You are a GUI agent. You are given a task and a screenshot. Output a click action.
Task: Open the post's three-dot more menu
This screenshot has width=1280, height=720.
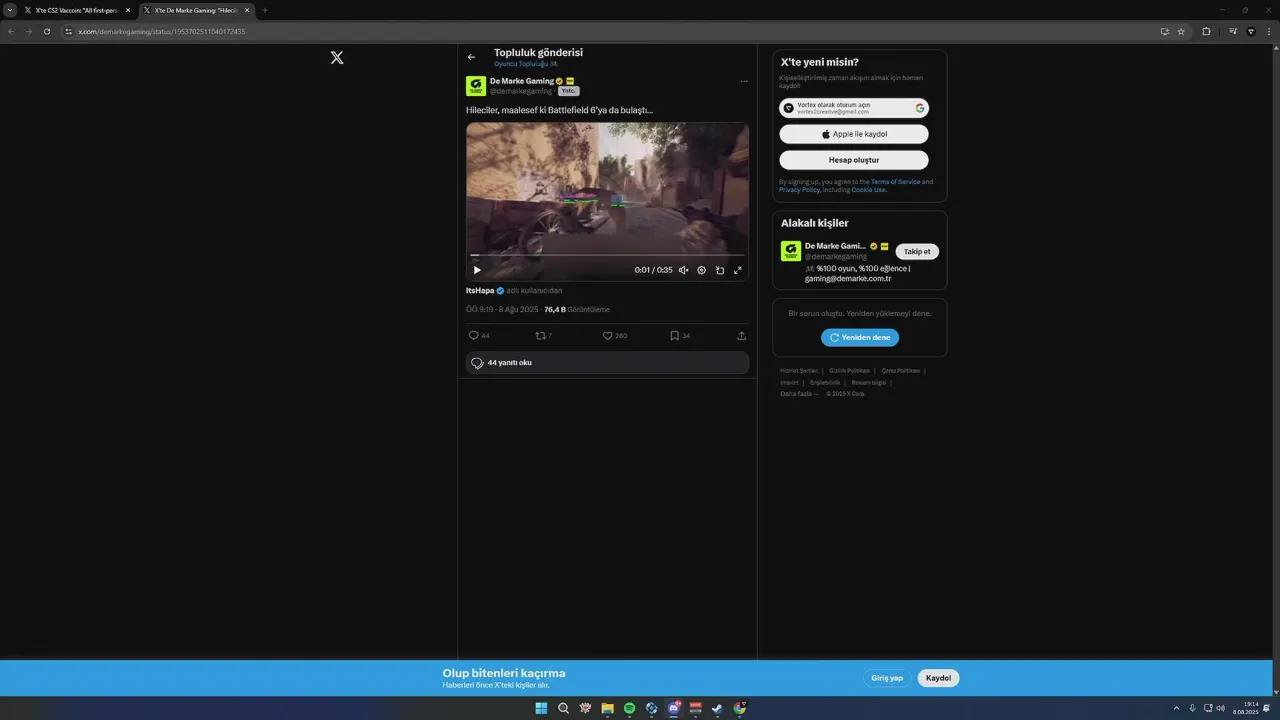(x=743, y=81)
